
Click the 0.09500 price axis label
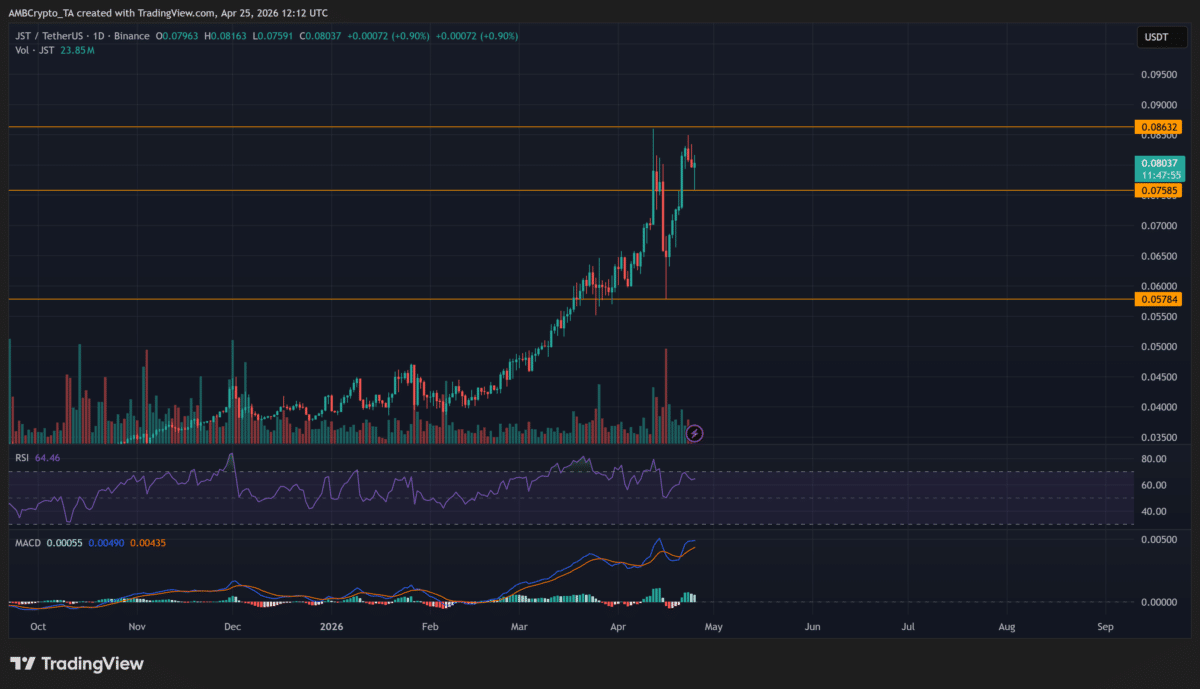(1157, 74)
